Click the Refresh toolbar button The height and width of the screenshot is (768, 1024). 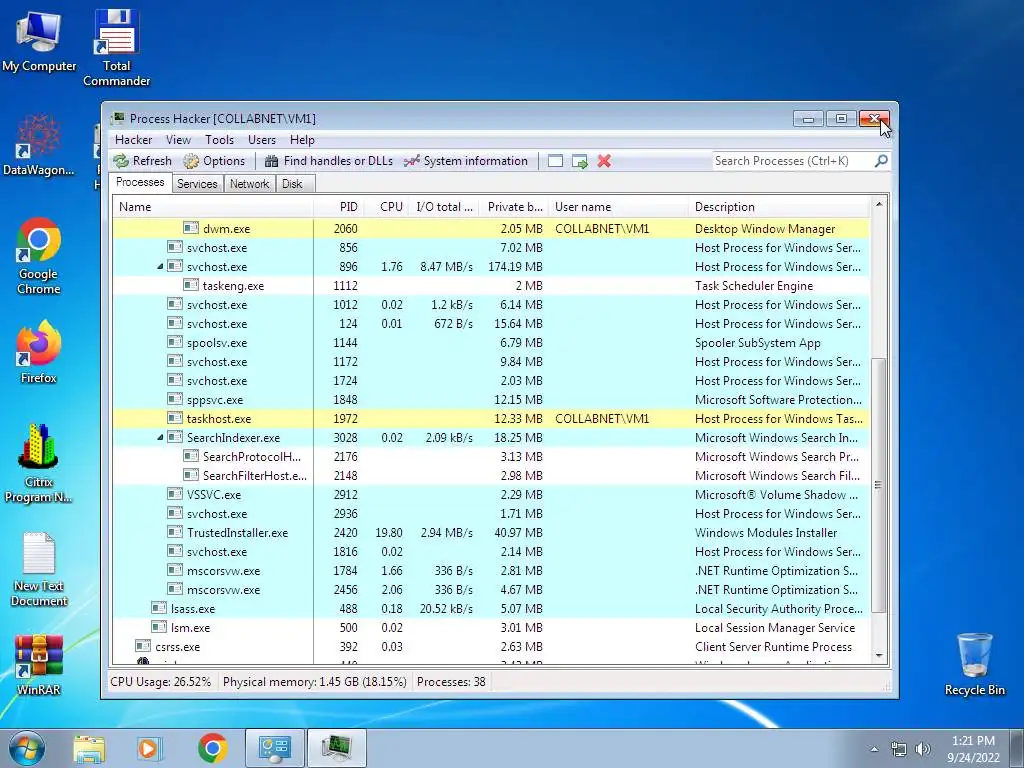pos(142,161)
